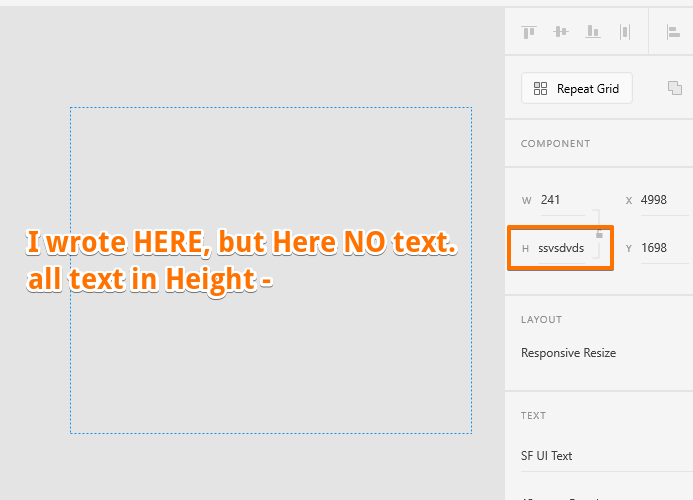
Task: Click the orange "I wrote HERE" annotation text
Action: pyautogui.click(x=240, y=243)
